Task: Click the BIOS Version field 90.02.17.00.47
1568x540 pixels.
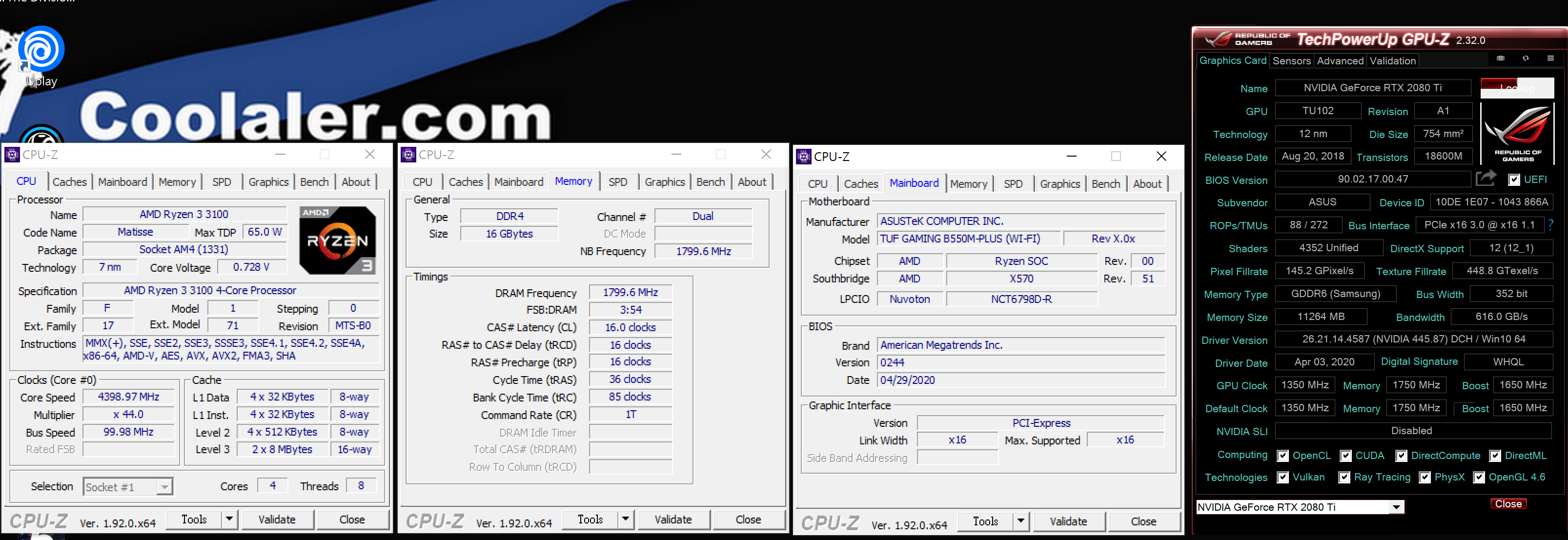Action: click(1373, 179)
